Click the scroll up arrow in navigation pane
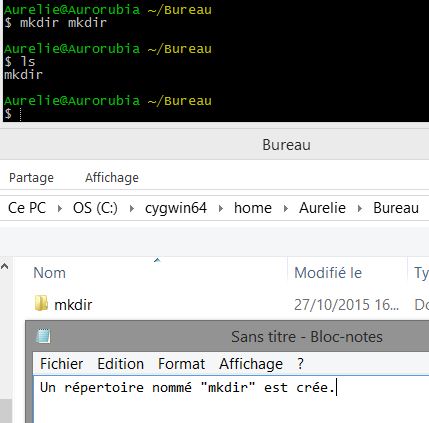Viewport: 429px width, 423px height. point(5,266)
